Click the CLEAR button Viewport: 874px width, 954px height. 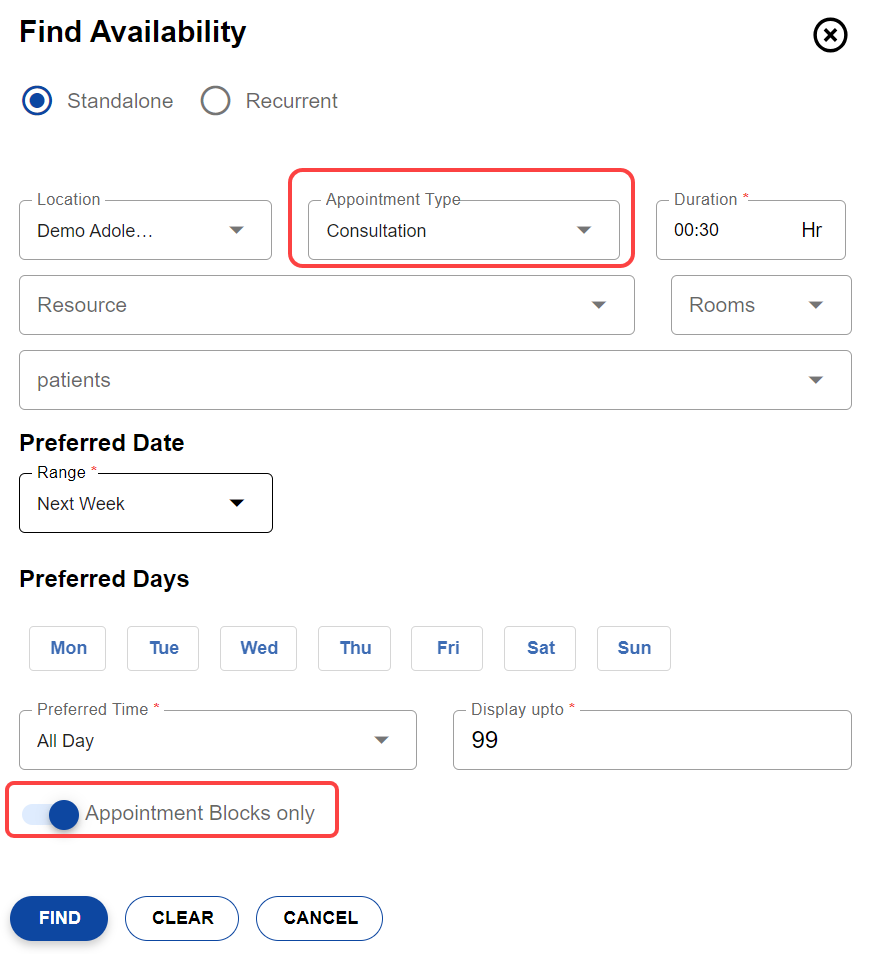pos(182,918)
